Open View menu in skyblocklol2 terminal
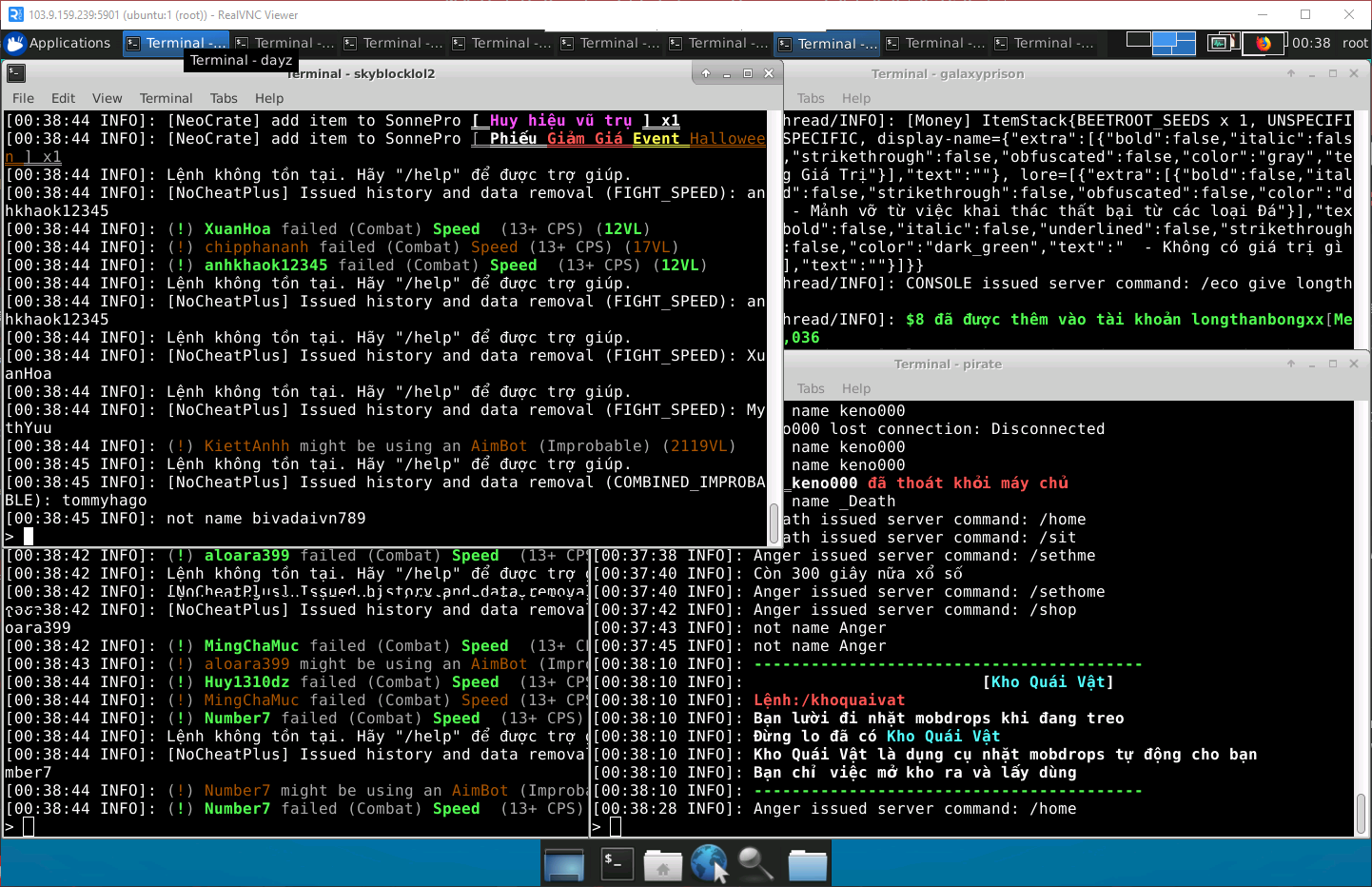The width and height of the screenshot is (1372, 887). 107,98
